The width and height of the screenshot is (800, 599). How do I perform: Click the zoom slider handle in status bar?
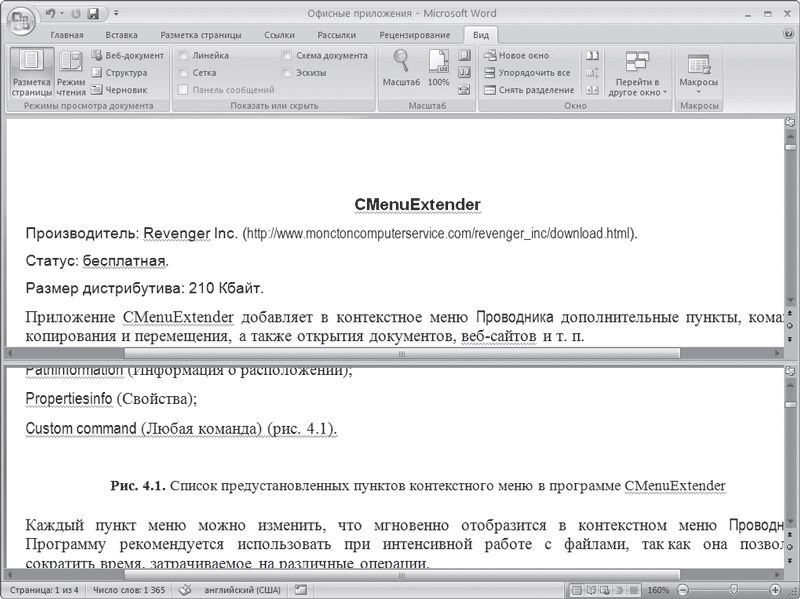pyautogui.click(x=733, y=590)
